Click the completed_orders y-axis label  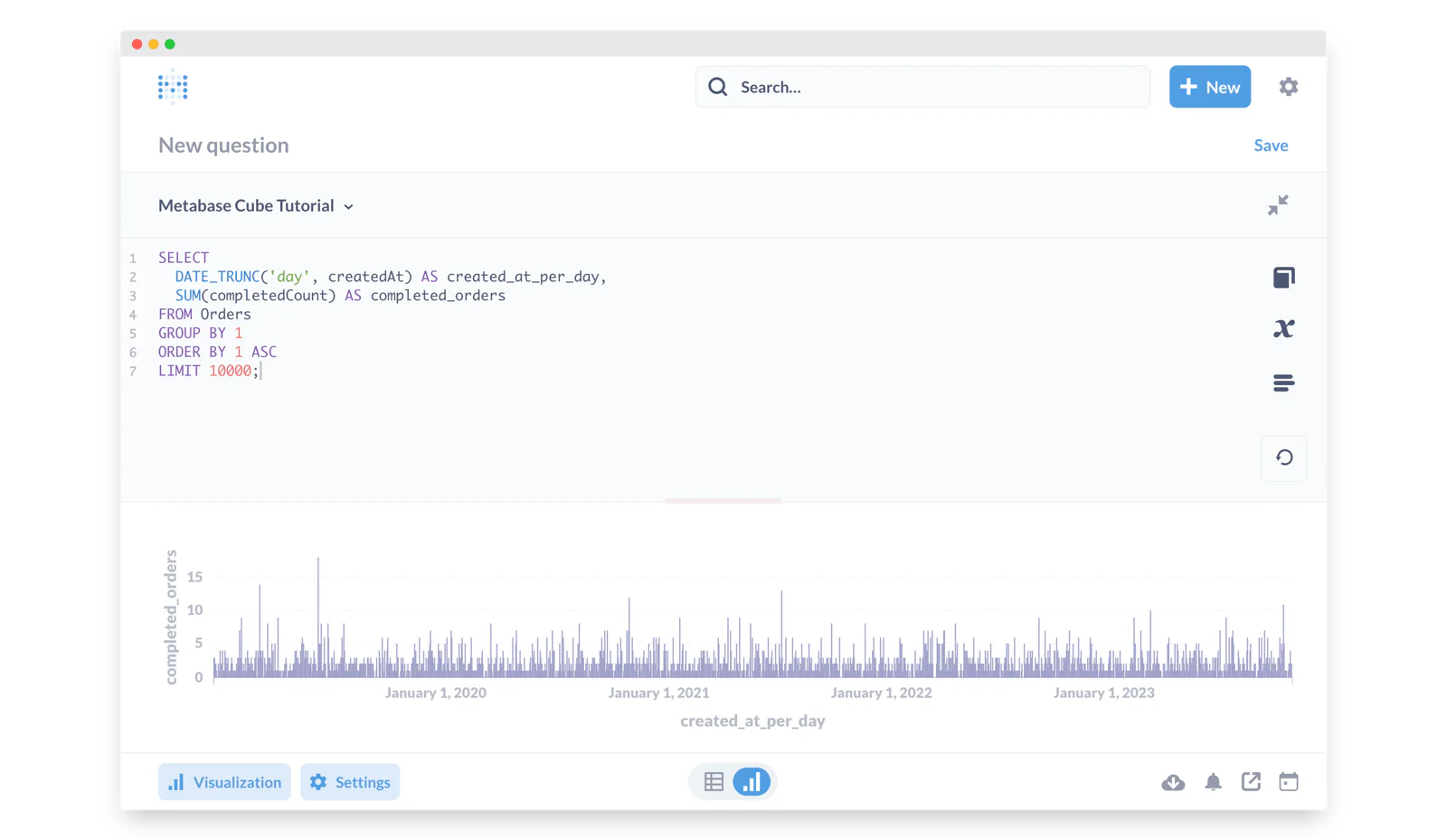pyautogui.click(x=171, y=617)
